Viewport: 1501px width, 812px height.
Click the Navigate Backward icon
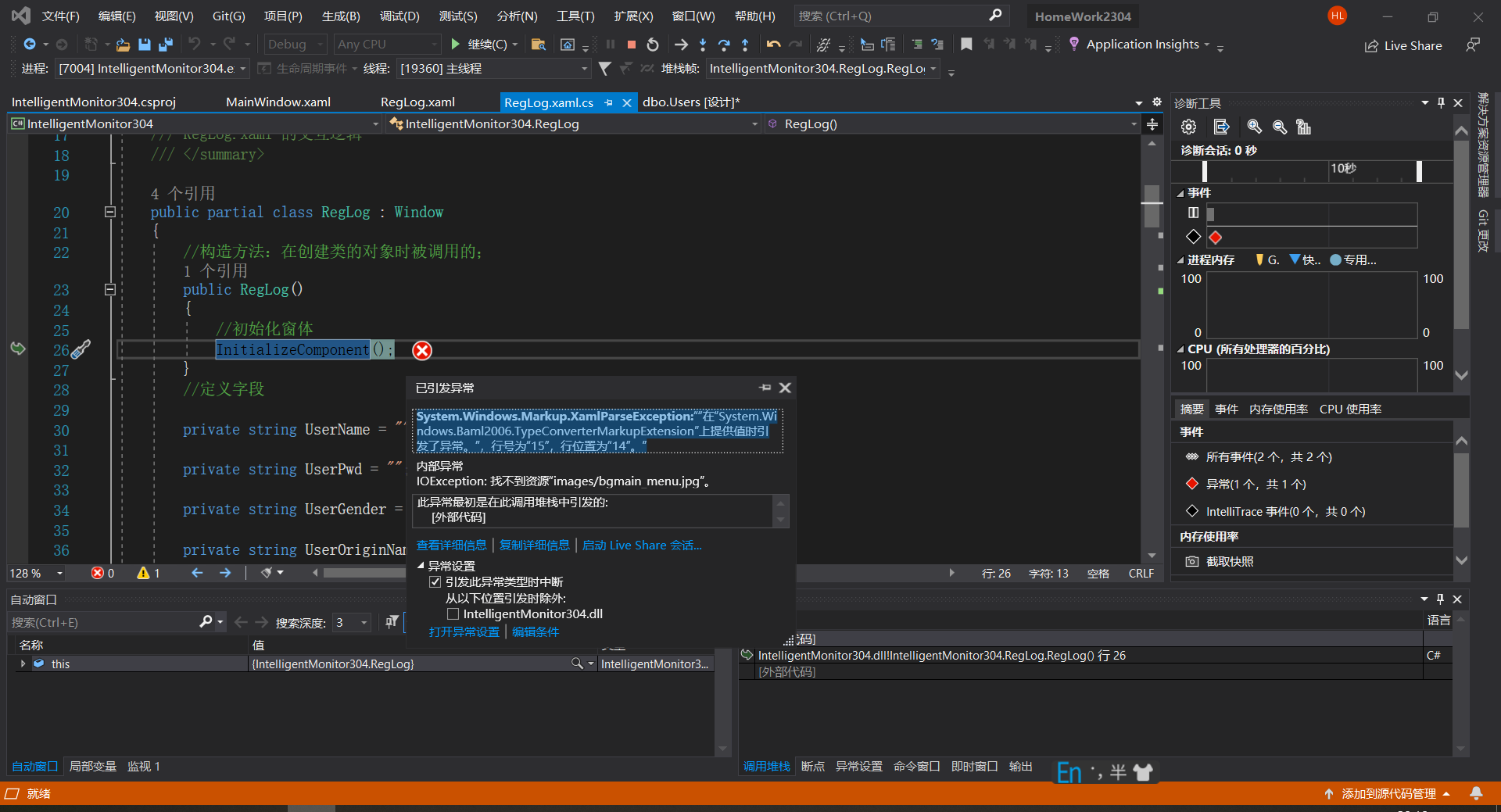pyautogui.click(x=30, y=45)
